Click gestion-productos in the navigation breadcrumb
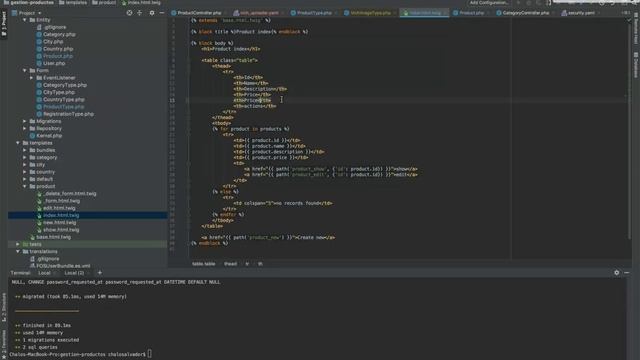 [32, 3]
